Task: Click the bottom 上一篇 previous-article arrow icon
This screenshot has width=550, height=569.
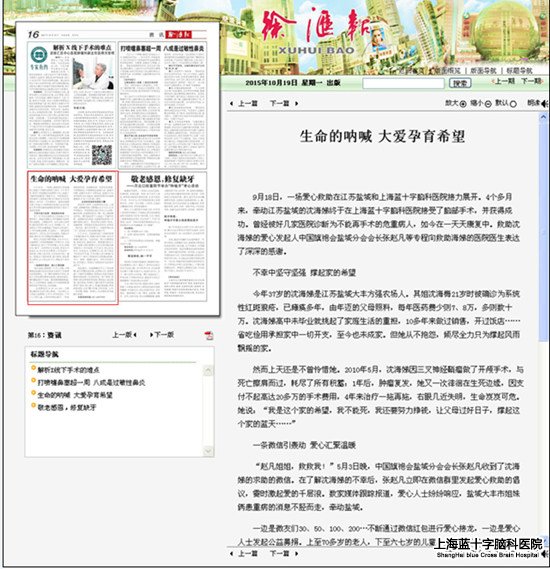Action: pos(231,554)
